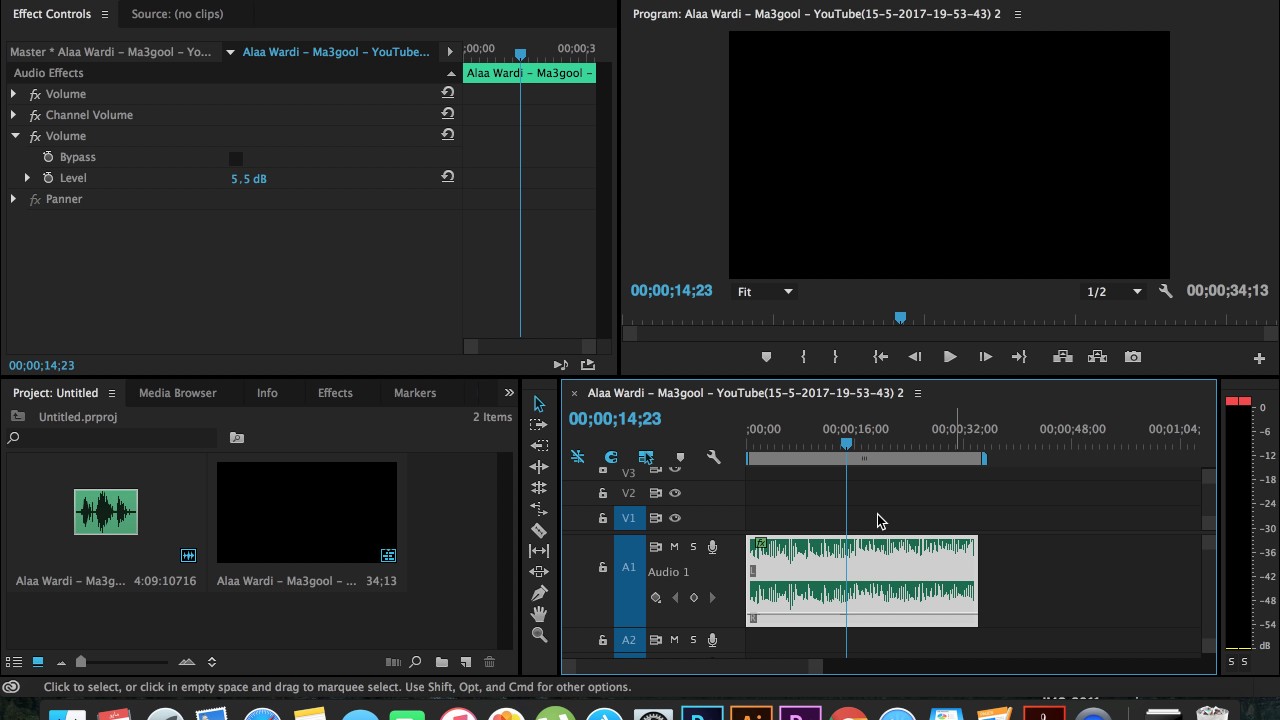
Task: Click the New Item icon in Project panel
Action: [x=466, y=662]
